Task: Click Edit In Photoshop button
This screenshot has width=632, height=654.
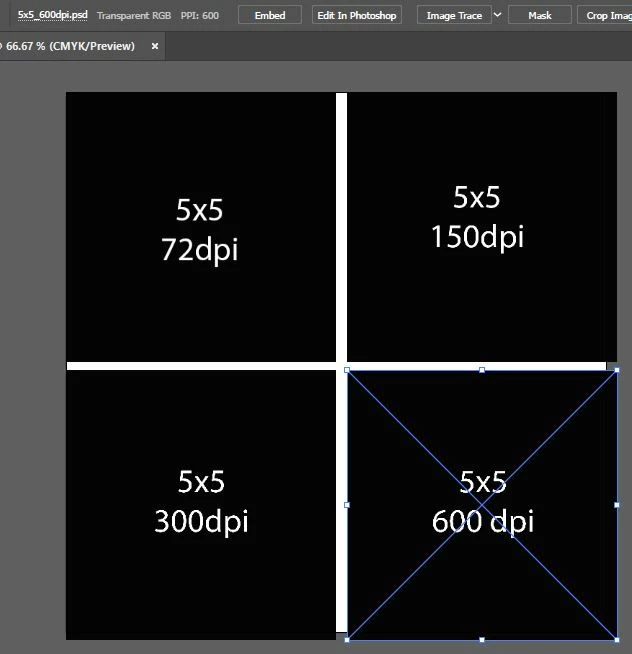Action: (x=357, y=15)
